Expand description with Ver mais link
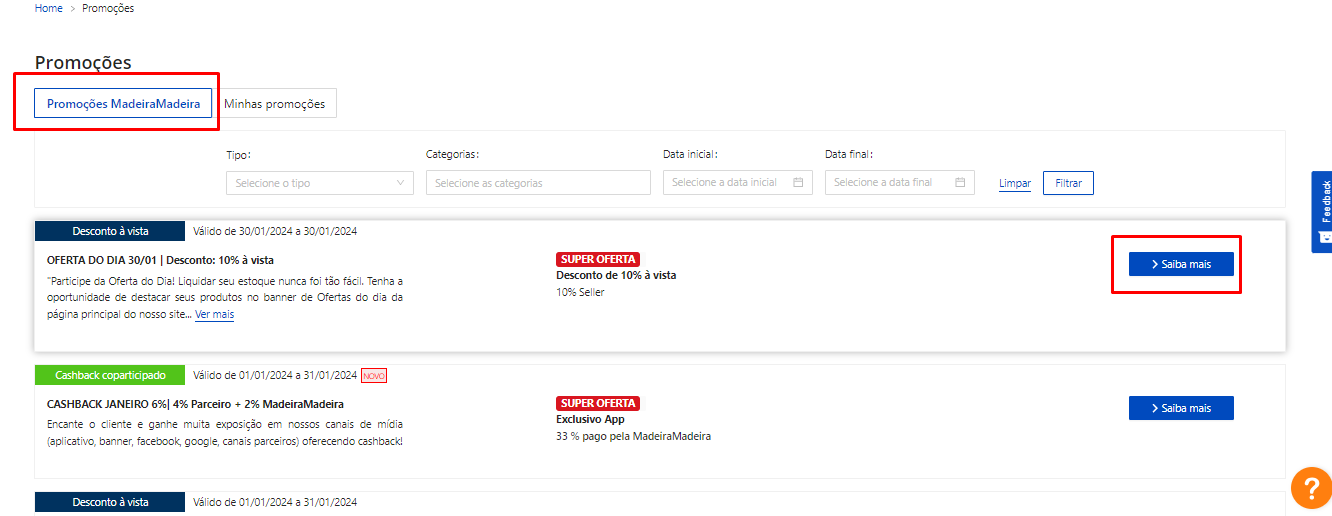 (x=214, y=314)
